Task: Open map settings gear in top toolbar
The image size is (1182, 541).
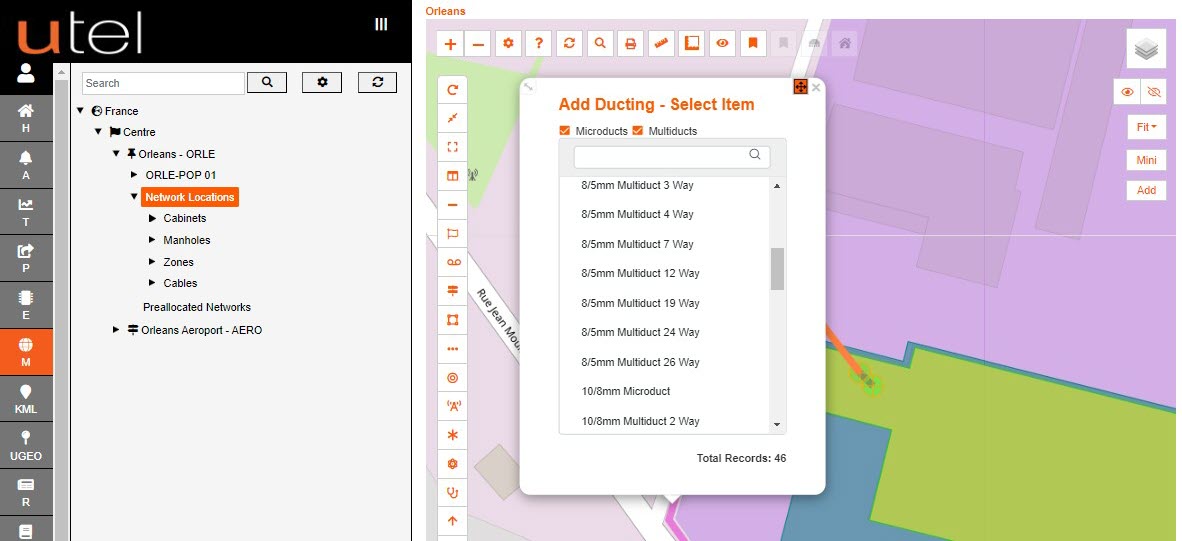Action: (x=508, y=44)
